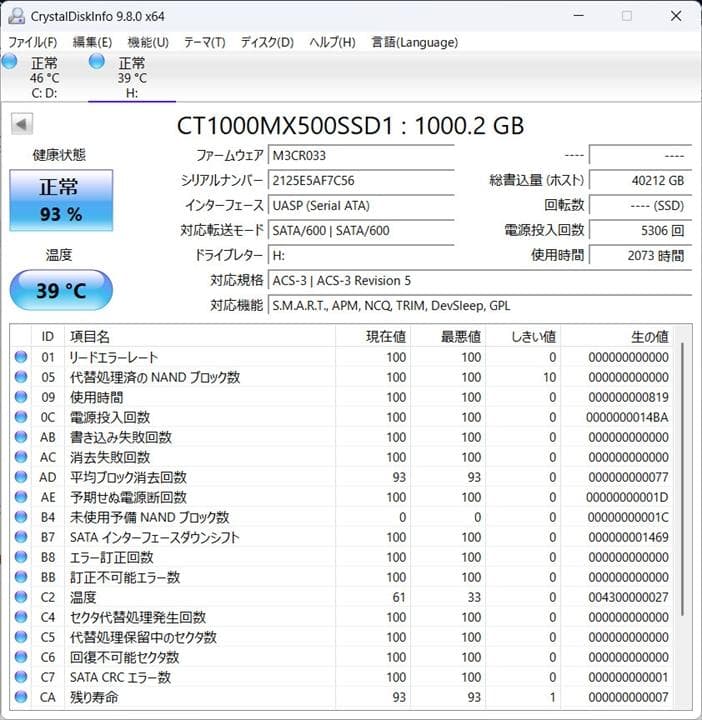Click the drive letter field H:

[x=361, y=255]
